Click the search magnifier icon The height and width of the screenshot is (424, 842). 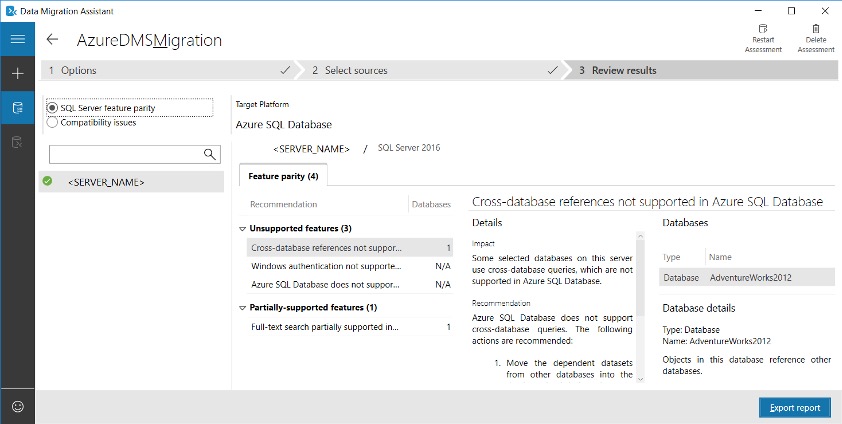click(x=210, y=154)
